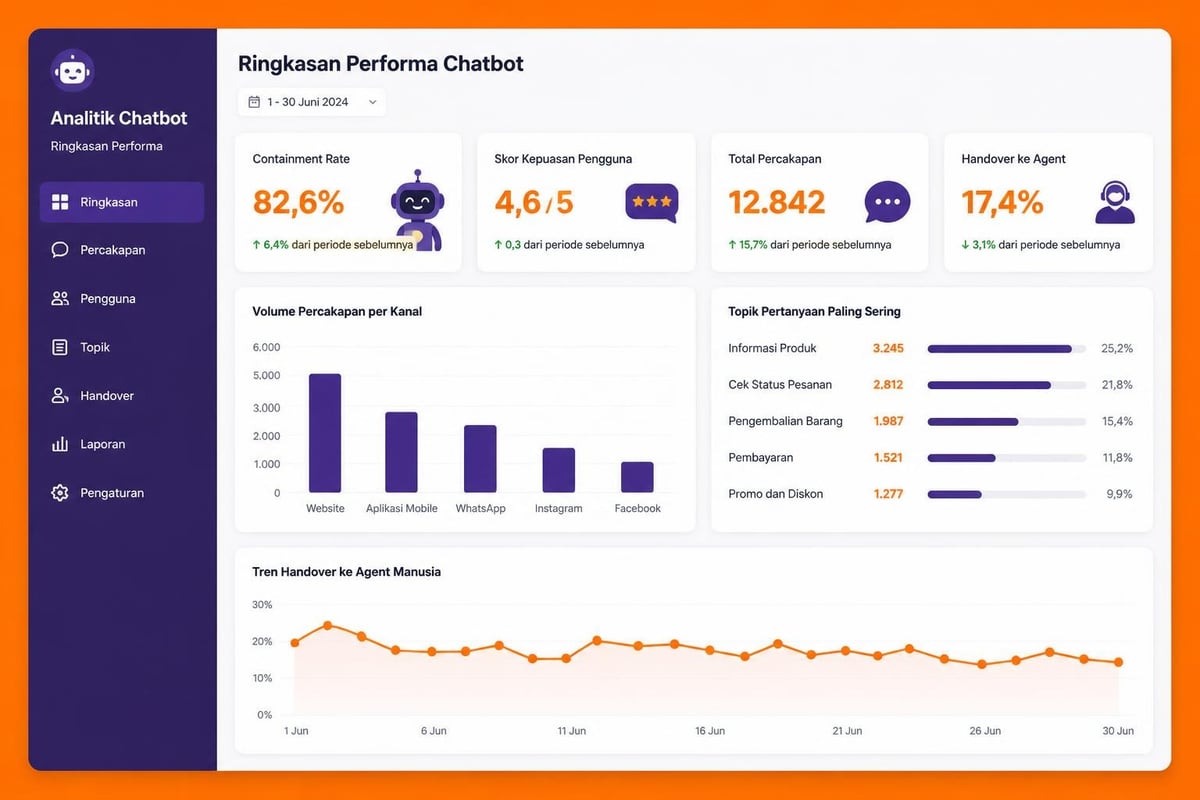Image resolution: width=1200 pixels, height=800 pixels.
Task: Open the Ringkasan menu item
Action: 122,202
